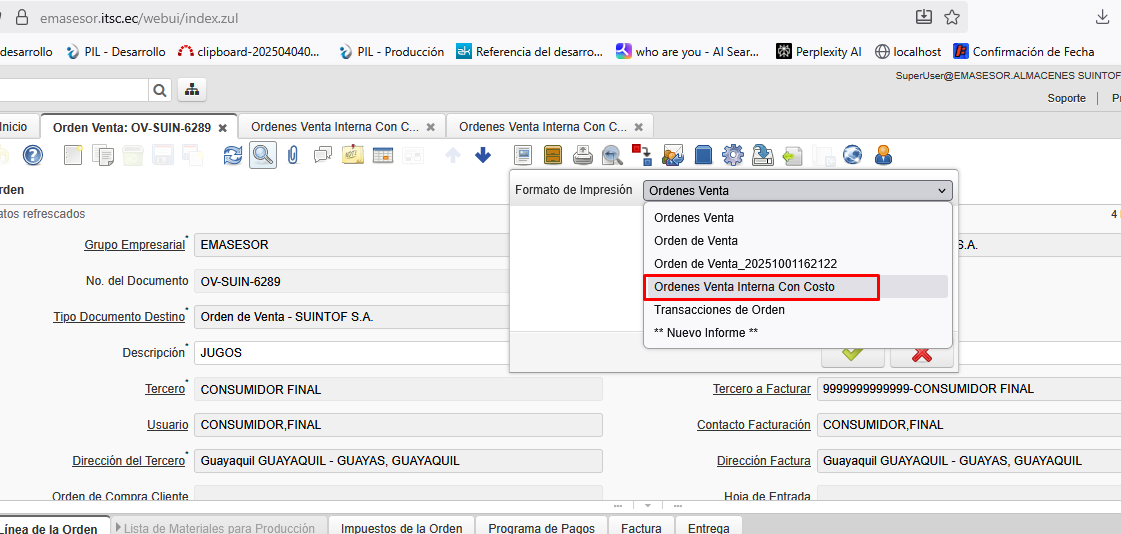Image resolution: width=1121 pixels, height=534 pixels.
Task: Choose Transacciones de Orden from the list
Action: 719,310
